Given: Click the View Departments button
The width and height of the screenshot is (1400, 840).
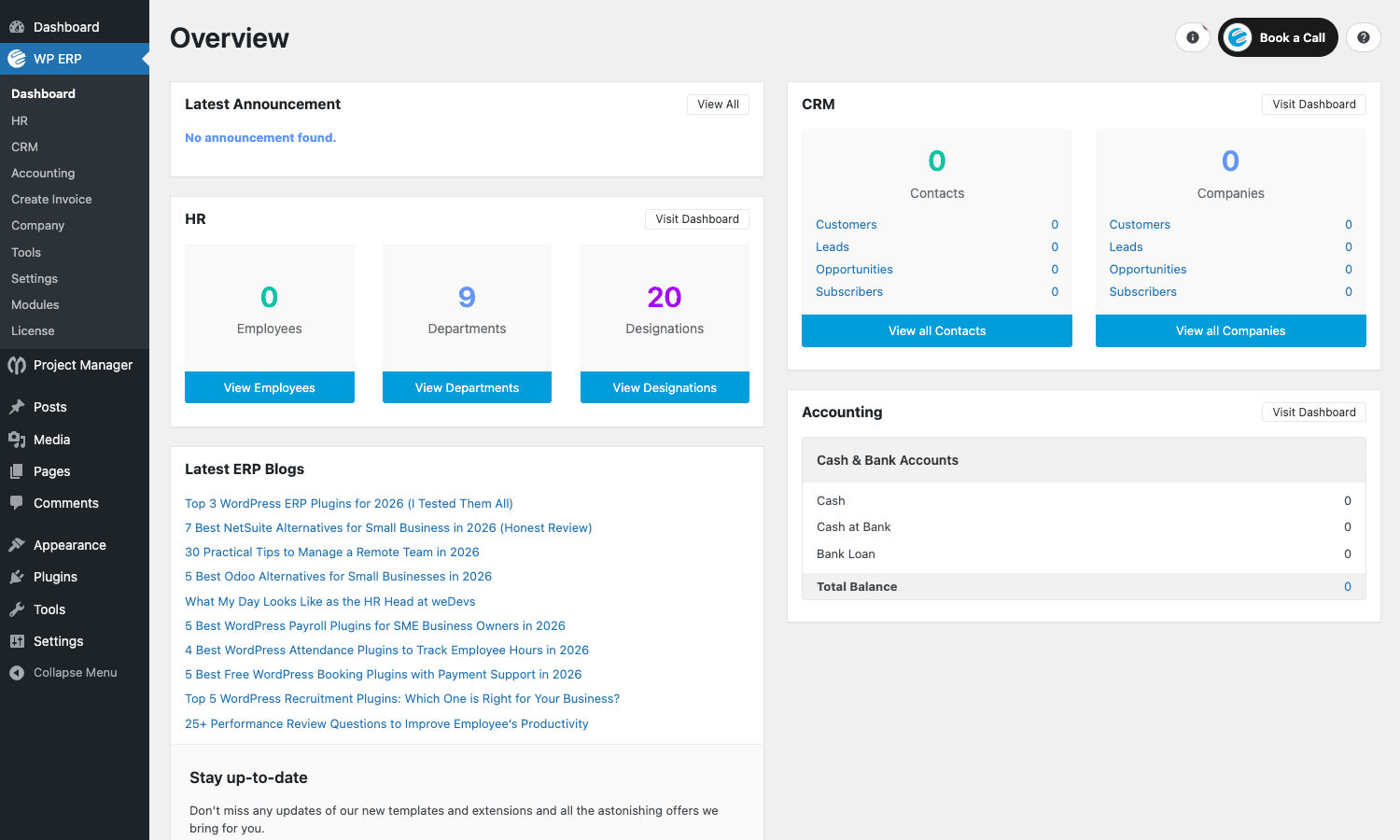Looking at the screenshot, I should pos(467,387).
